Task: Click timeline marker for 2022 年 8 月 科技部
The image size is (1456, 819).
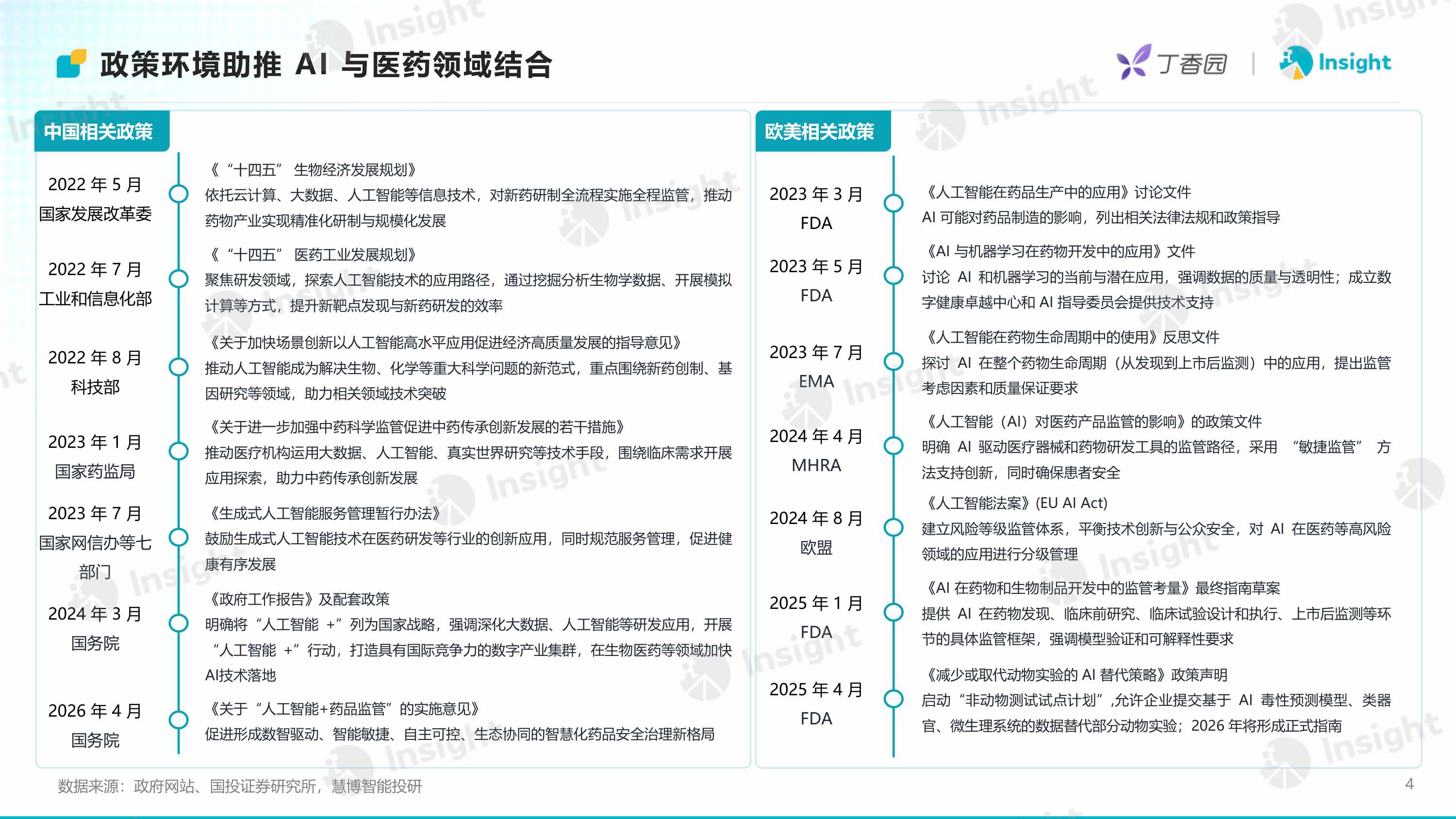Action: click(179, 367)
